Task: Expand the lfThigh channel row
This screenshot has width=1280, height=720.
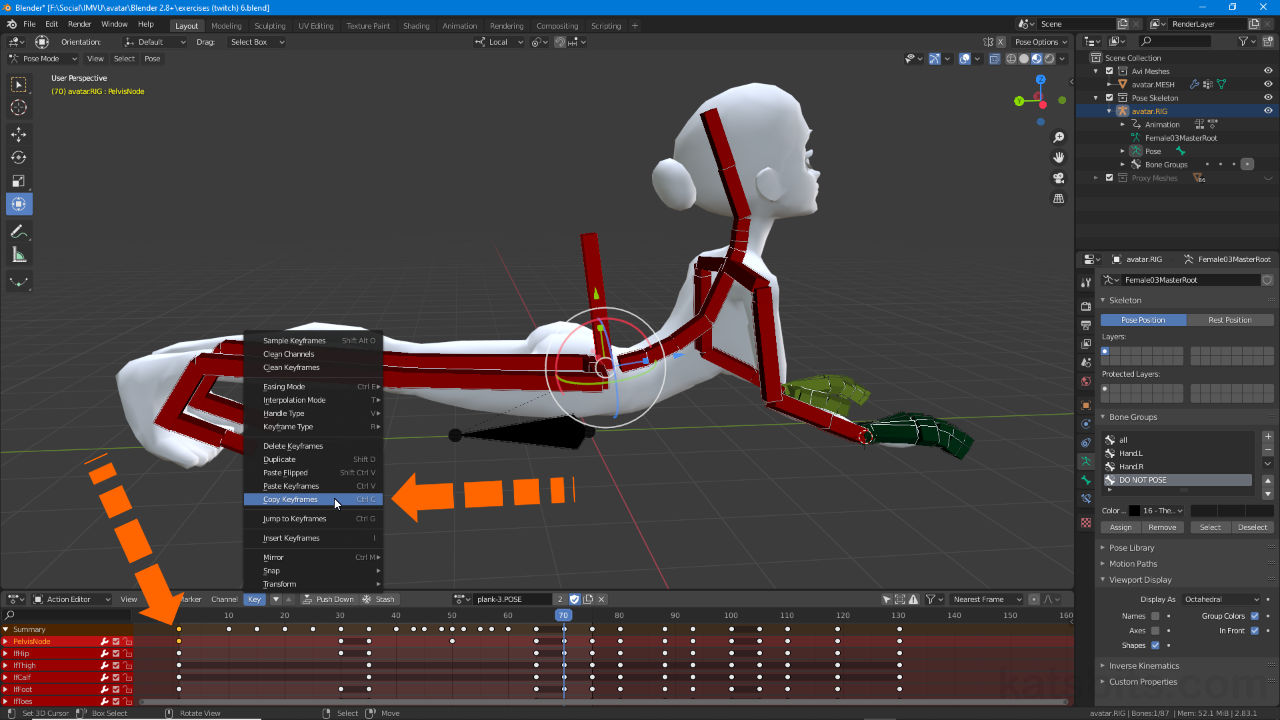Action: 6,665
